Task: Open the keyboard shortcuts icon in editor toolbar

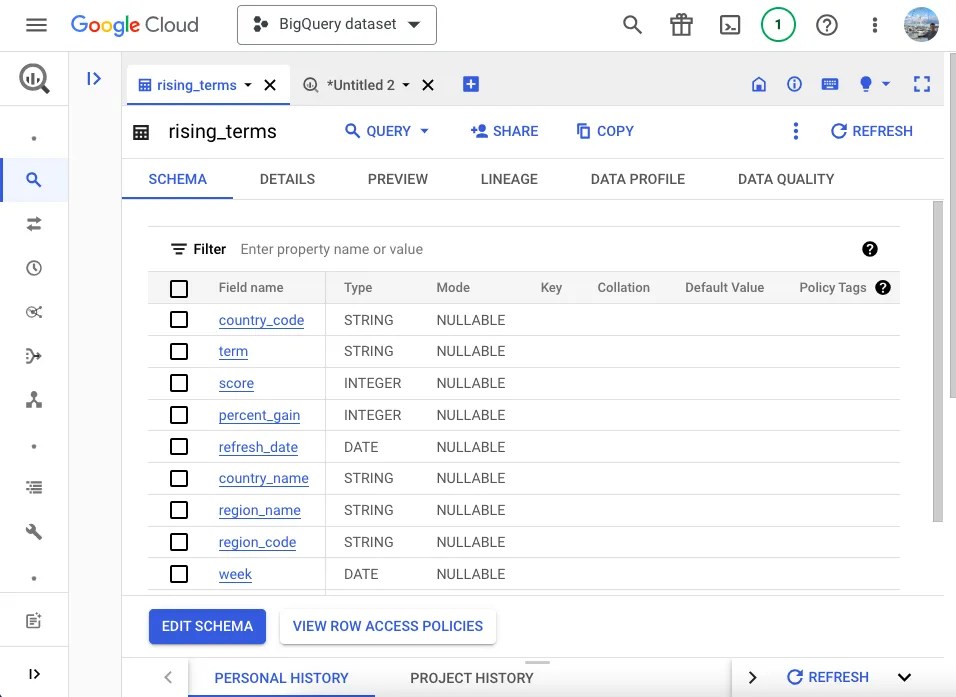Action: pyautogui.click(x=830, y=84)
